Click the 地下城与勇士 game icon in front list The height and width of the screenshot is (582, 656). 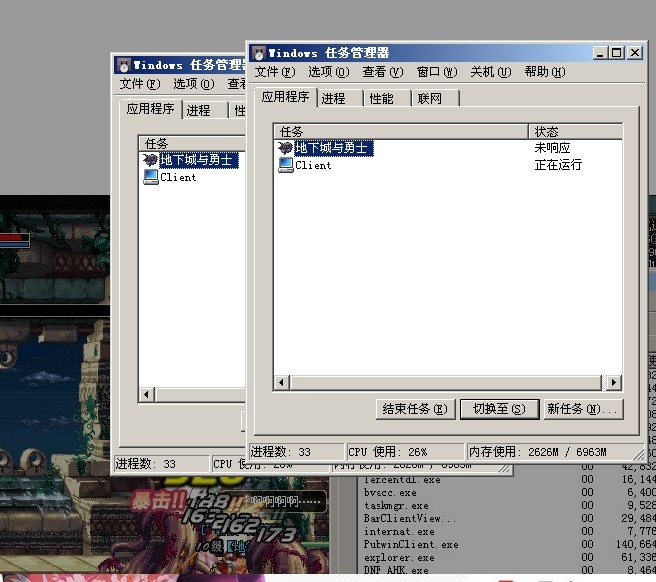click(285, 148)
